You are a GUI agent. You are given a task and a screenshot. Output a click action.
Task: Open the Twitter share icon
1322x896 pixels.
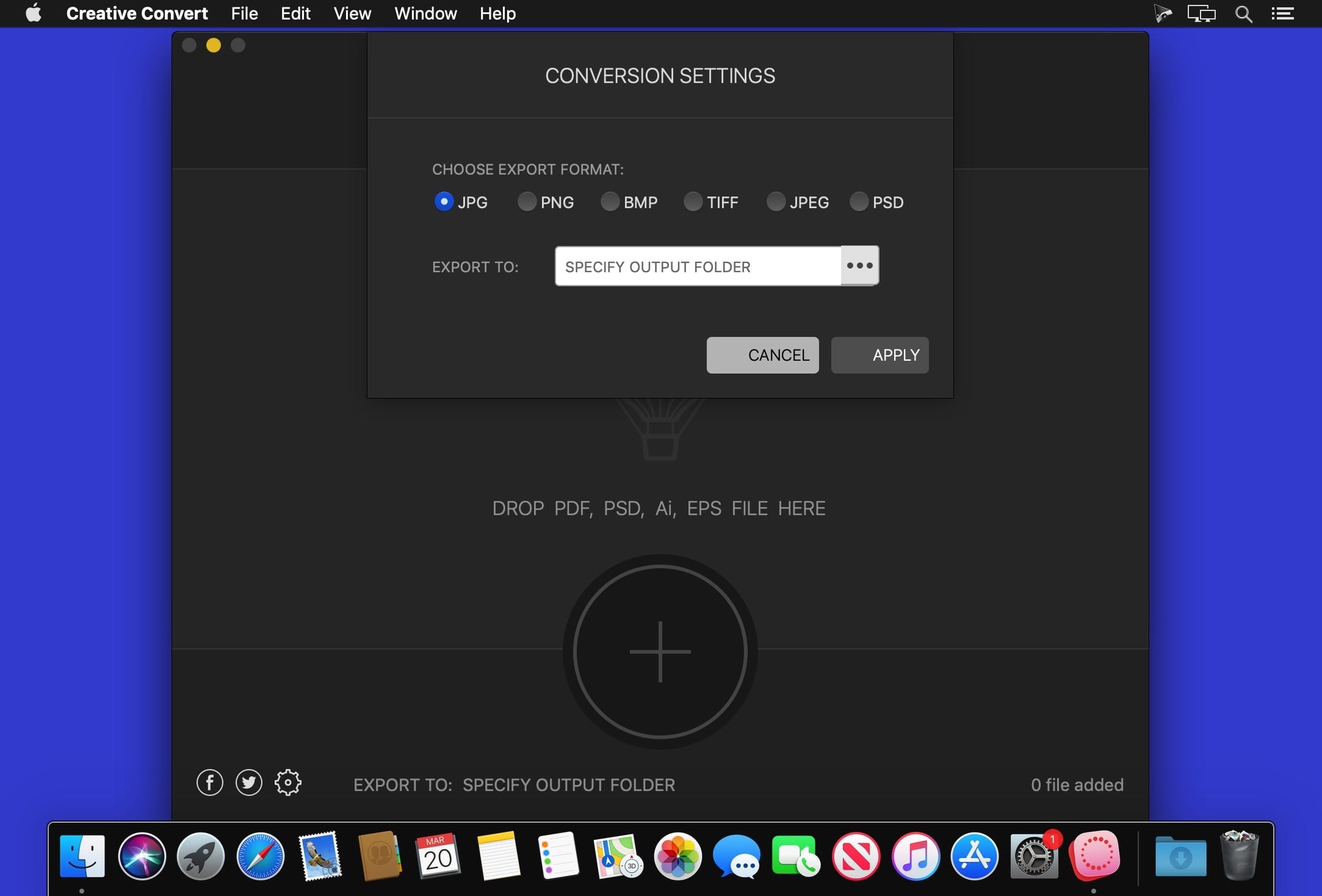pos(249,782)
